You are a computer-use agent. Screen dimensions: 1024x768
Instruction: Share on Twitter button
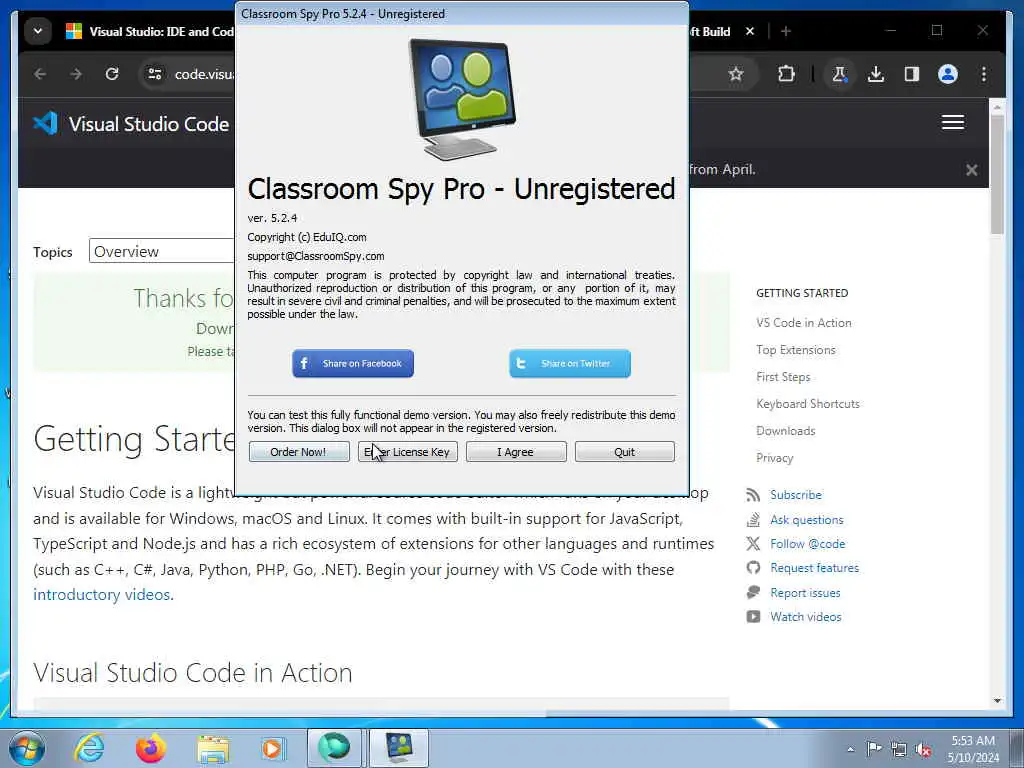point(569,364)
